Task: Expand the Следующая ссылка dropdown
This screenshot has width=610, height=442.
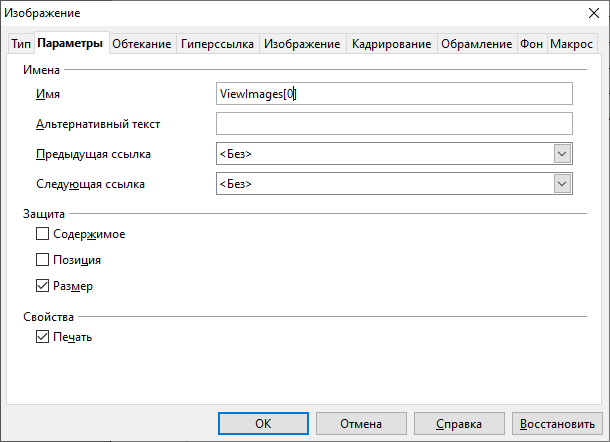Action: tap(562, 184)
